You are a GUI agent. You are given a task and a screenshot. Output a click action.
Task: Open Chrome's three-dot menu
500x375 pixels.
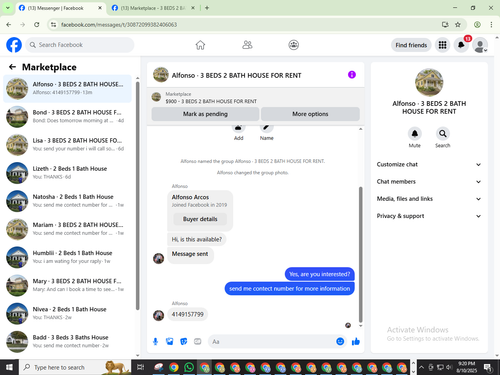(x=491, y=24)
